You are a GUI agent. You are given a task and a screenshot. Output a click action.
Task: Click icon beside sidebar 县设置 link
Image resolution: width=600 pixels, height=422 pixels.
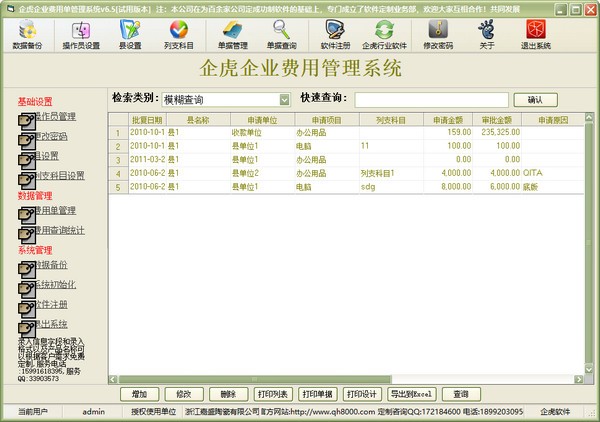27,161
